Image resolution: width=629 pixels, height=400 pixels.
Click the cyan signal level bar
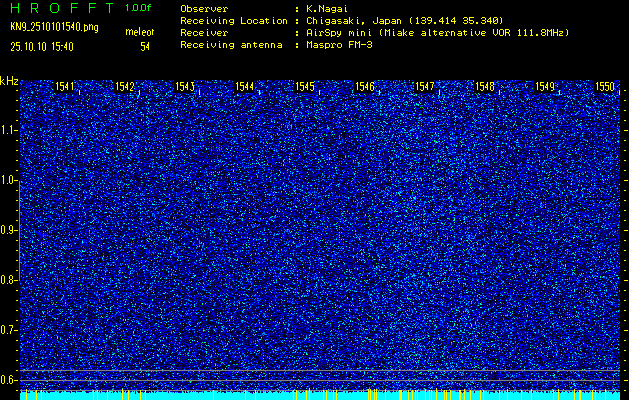pyautogui.click(x=320, y=396)
